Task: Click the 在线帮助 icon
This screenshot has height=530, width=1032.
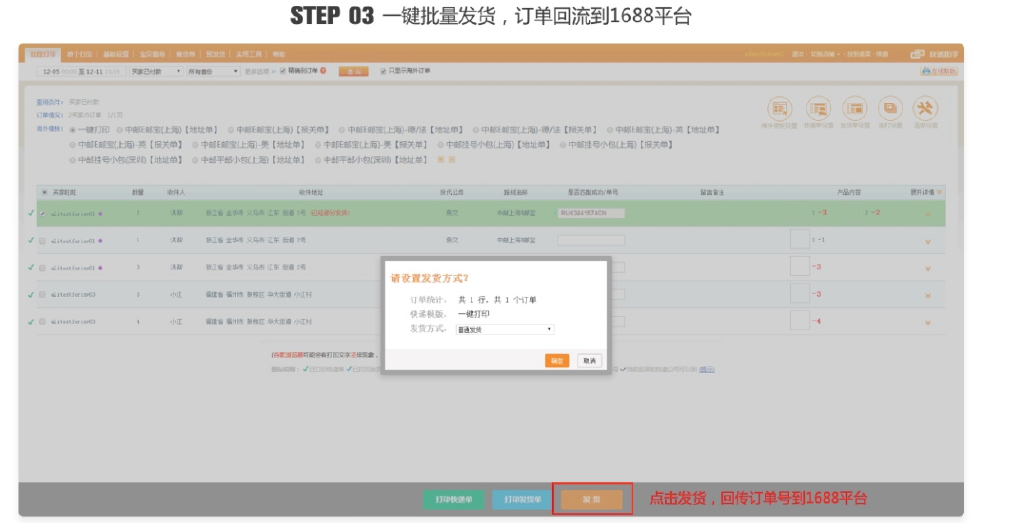Action: click(x=938, y=71)
